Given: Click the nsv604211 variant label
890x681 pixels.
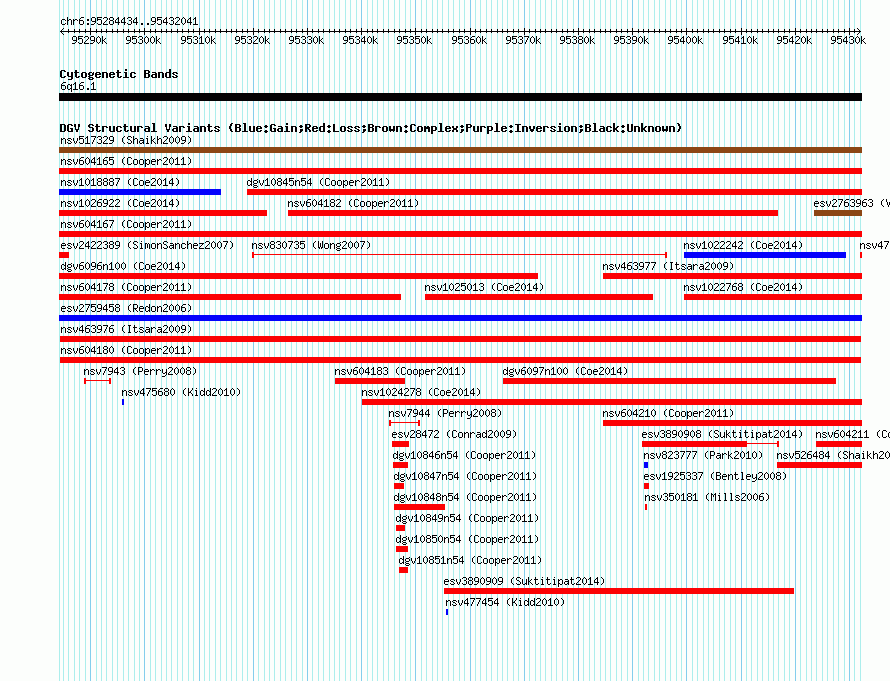Looking at the screenshot, I should 853,434.
